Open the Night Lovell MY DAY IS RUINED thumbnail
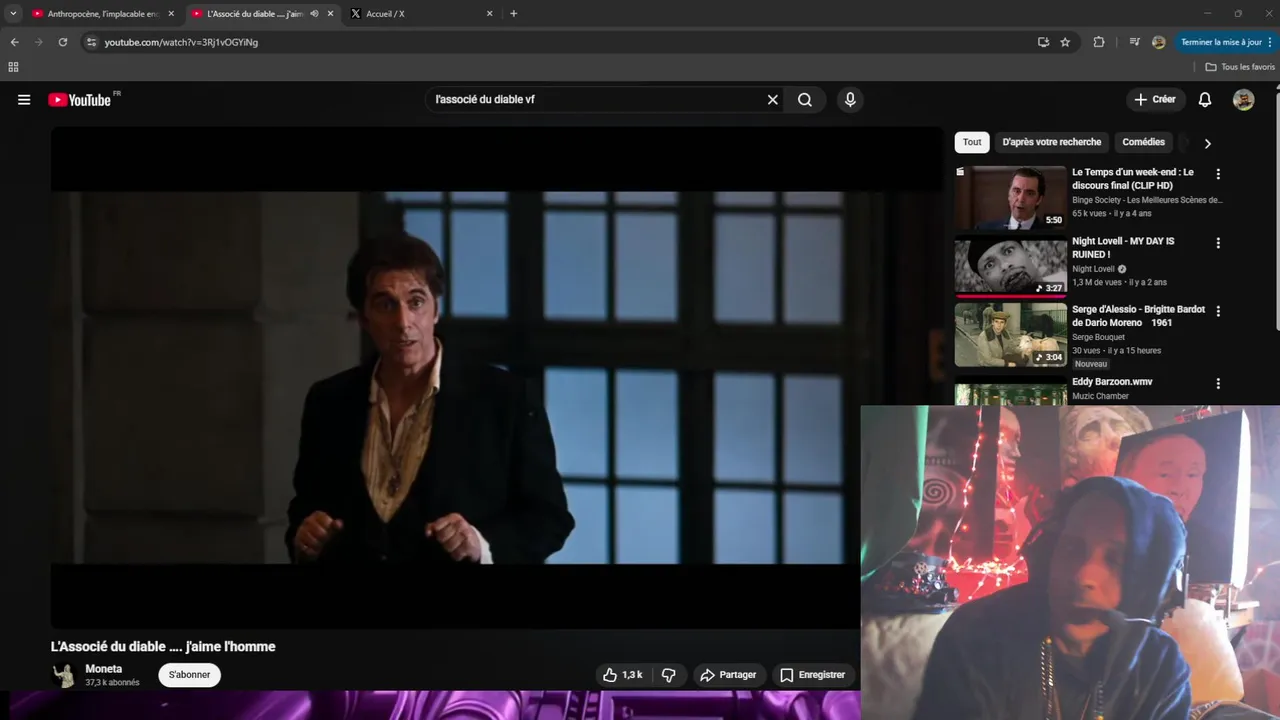This screenshot has height=720, width=1280. coord(1010,267)
